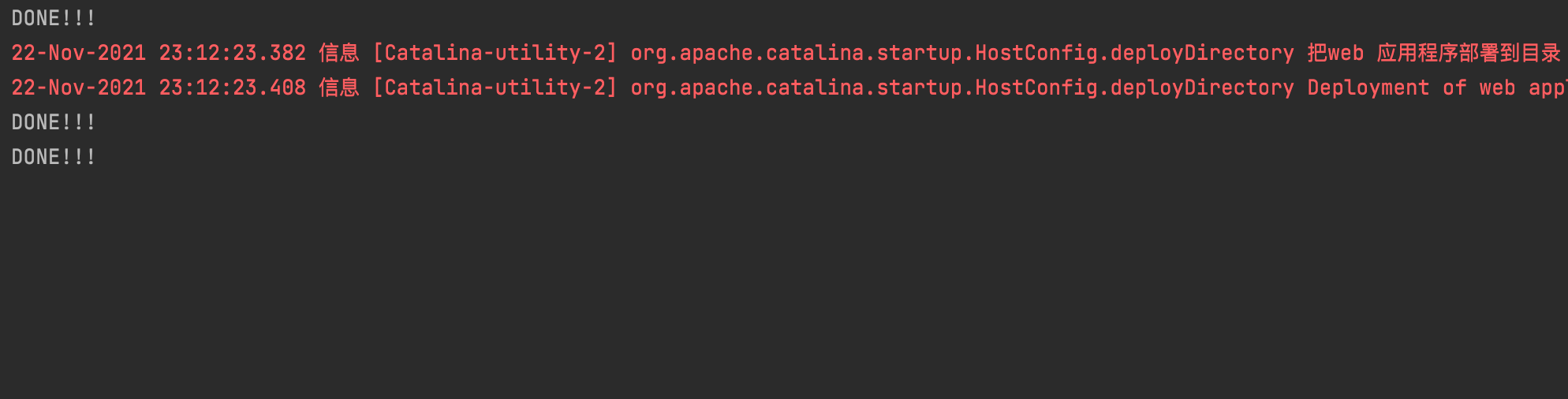Click the 23:12:23.382 timestamp

point(232,53)
